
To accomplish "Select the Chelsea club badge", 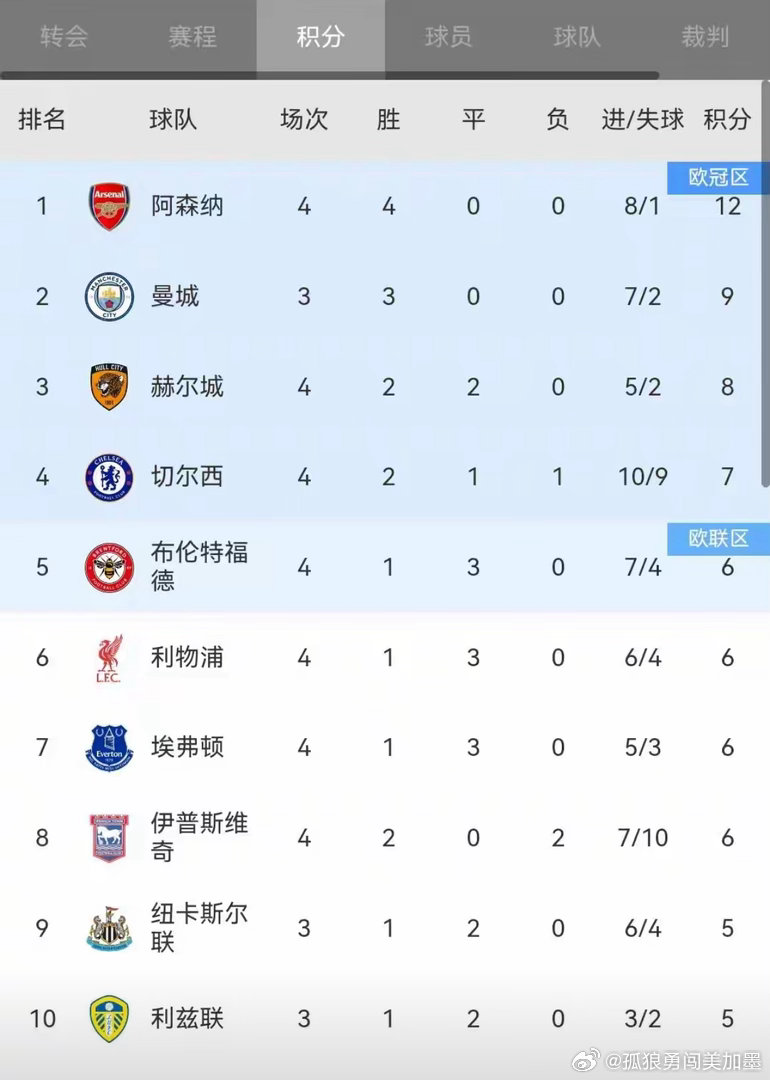I will [109, 477].
